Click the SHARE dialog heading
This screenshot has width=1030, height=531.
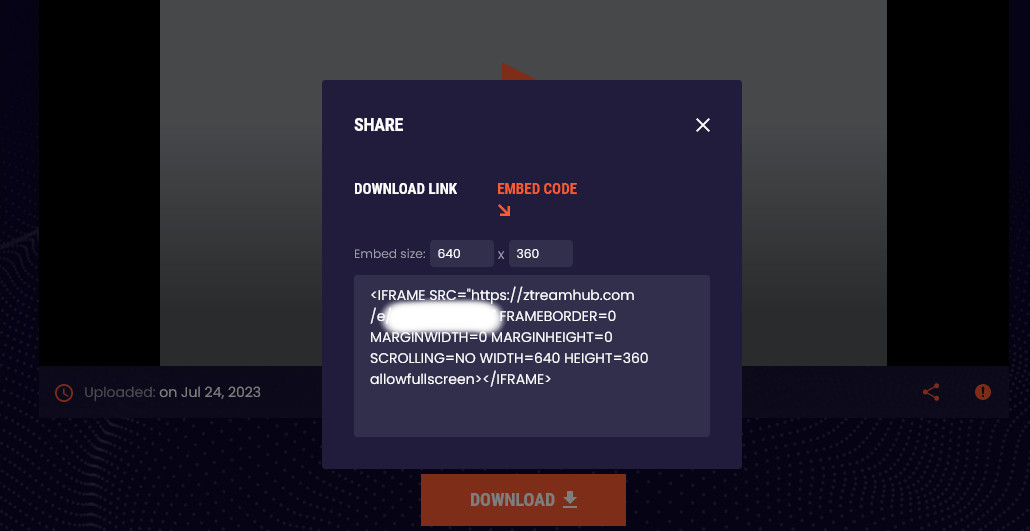point(378,125)
